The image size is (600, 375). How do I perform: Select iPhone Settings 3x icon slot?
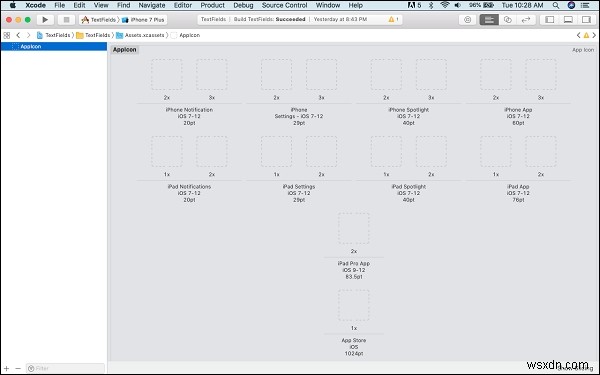pyautogui.click(x=321, y=74)
